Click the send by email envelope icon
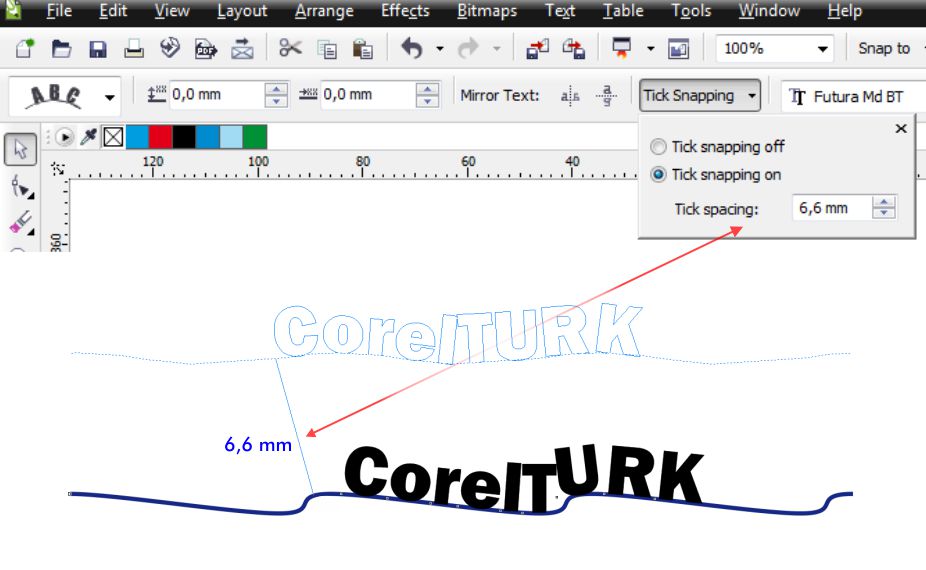 click(x=242, y=48)
